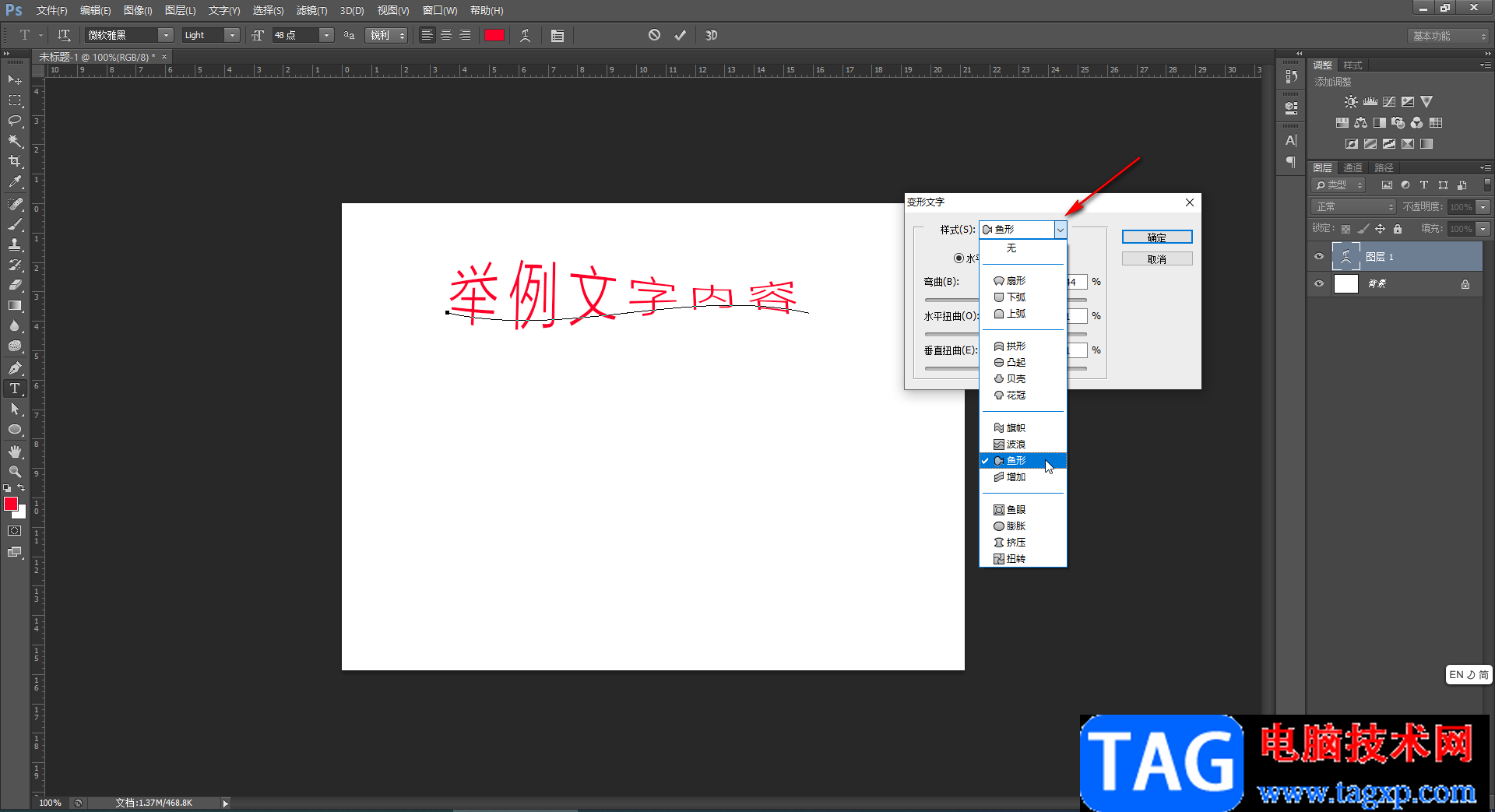Click the 3D button in options bar

tap(711, 35)
